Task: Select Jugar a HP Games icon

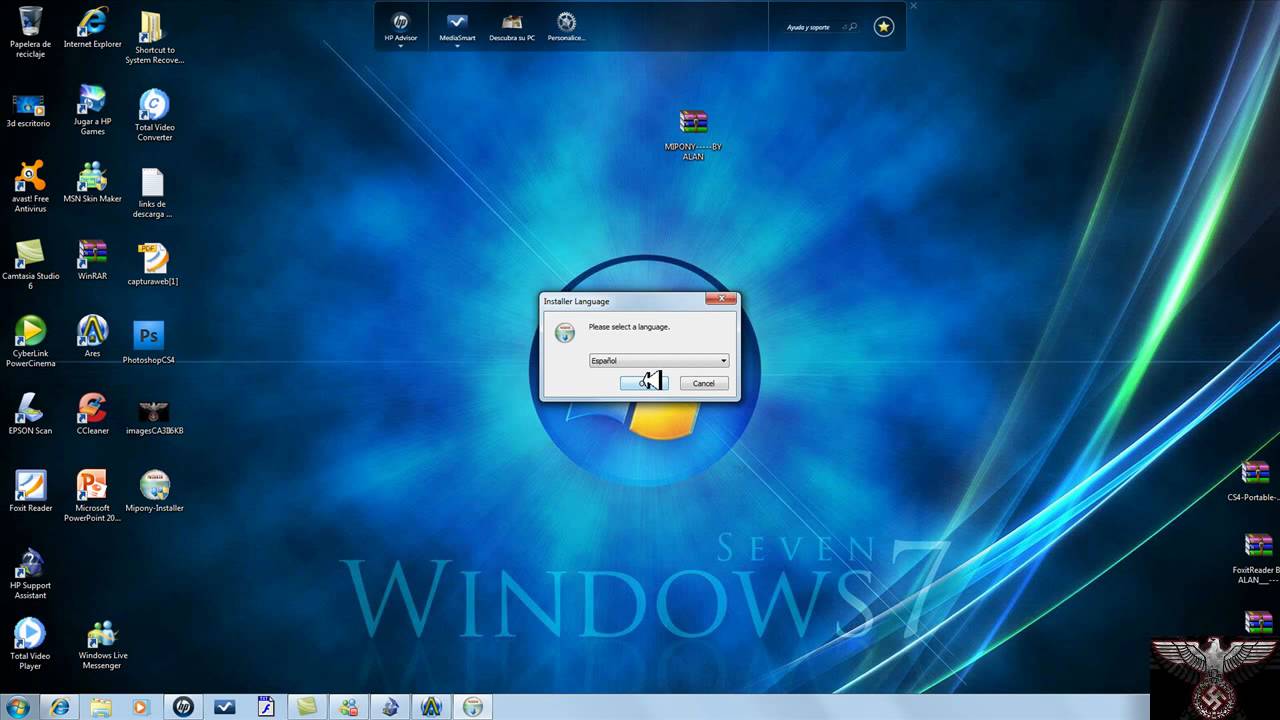Action: click(92, 110)
